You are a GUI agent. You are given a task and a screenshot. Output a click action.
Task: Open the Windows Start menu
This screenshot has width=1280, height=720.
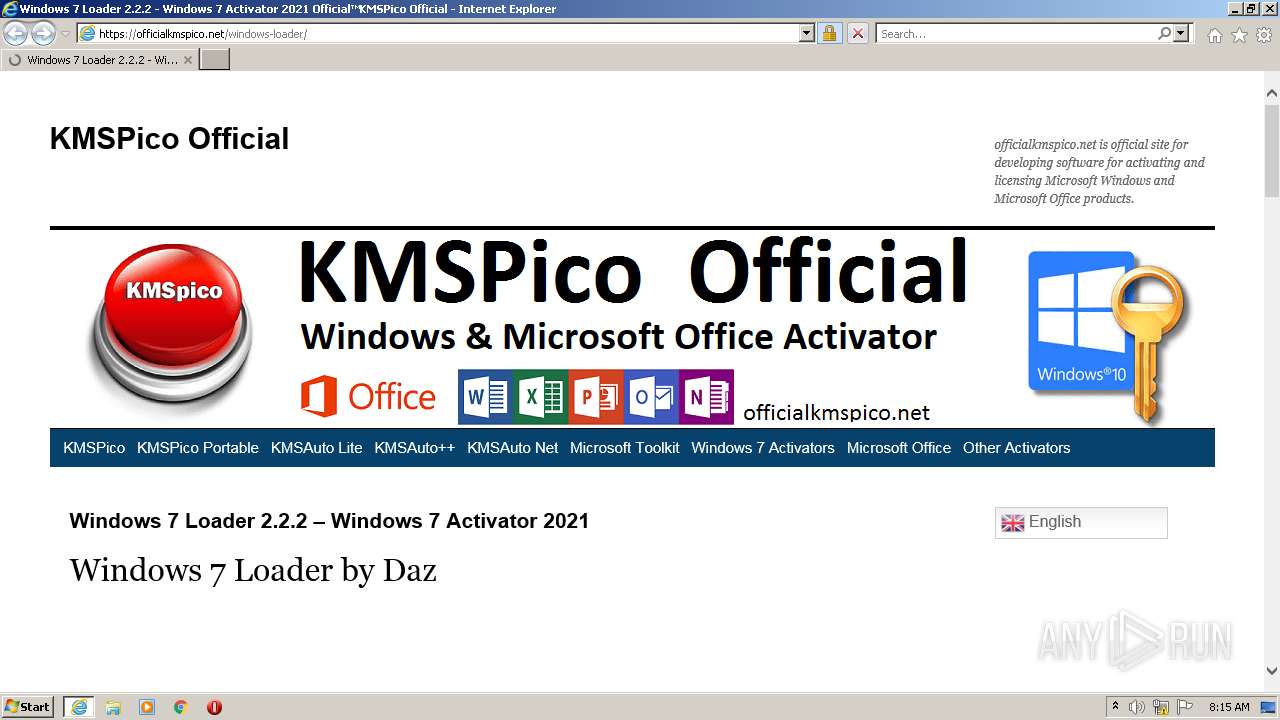(28, 707)
